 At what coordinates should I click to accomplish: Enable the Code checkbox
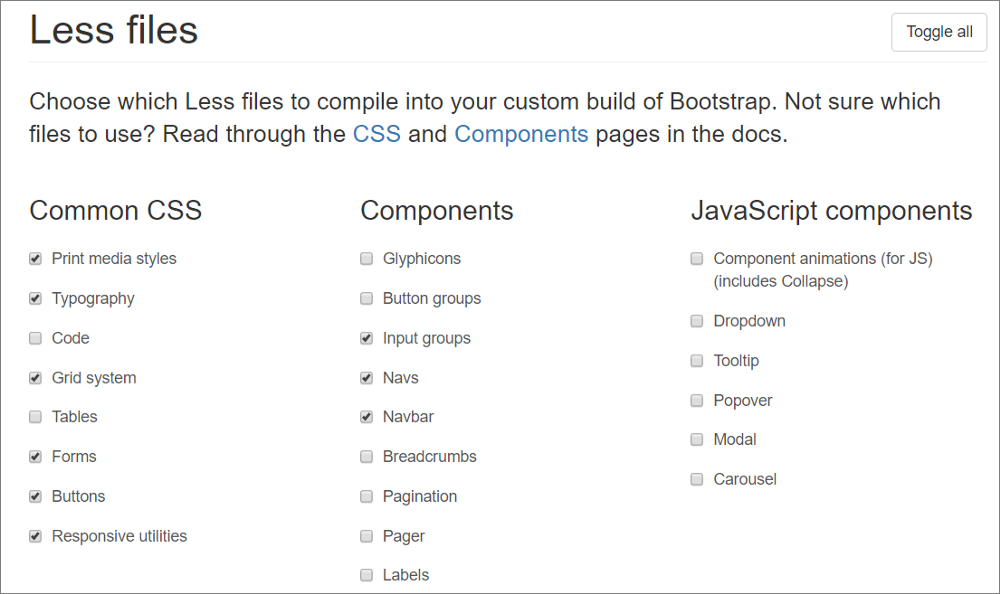[x=36, y=338]
